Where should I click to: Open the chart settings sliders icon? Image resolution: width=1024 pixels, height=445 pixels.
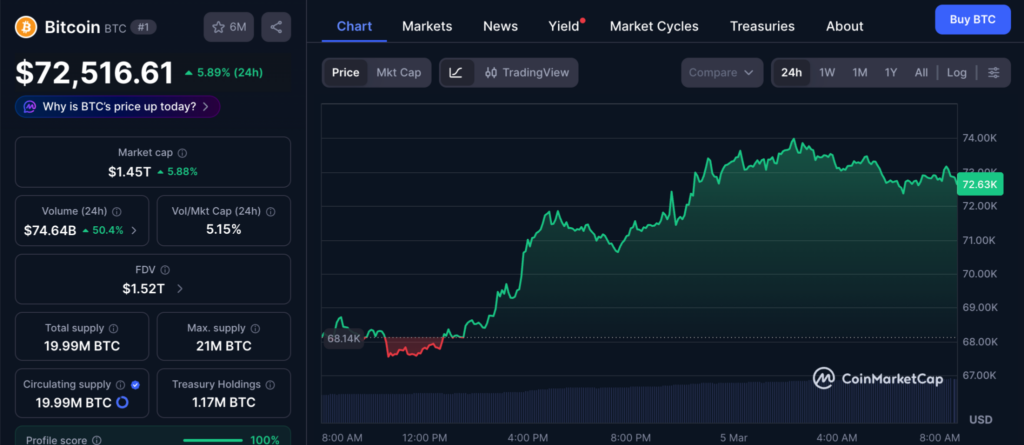pos(993,73)
